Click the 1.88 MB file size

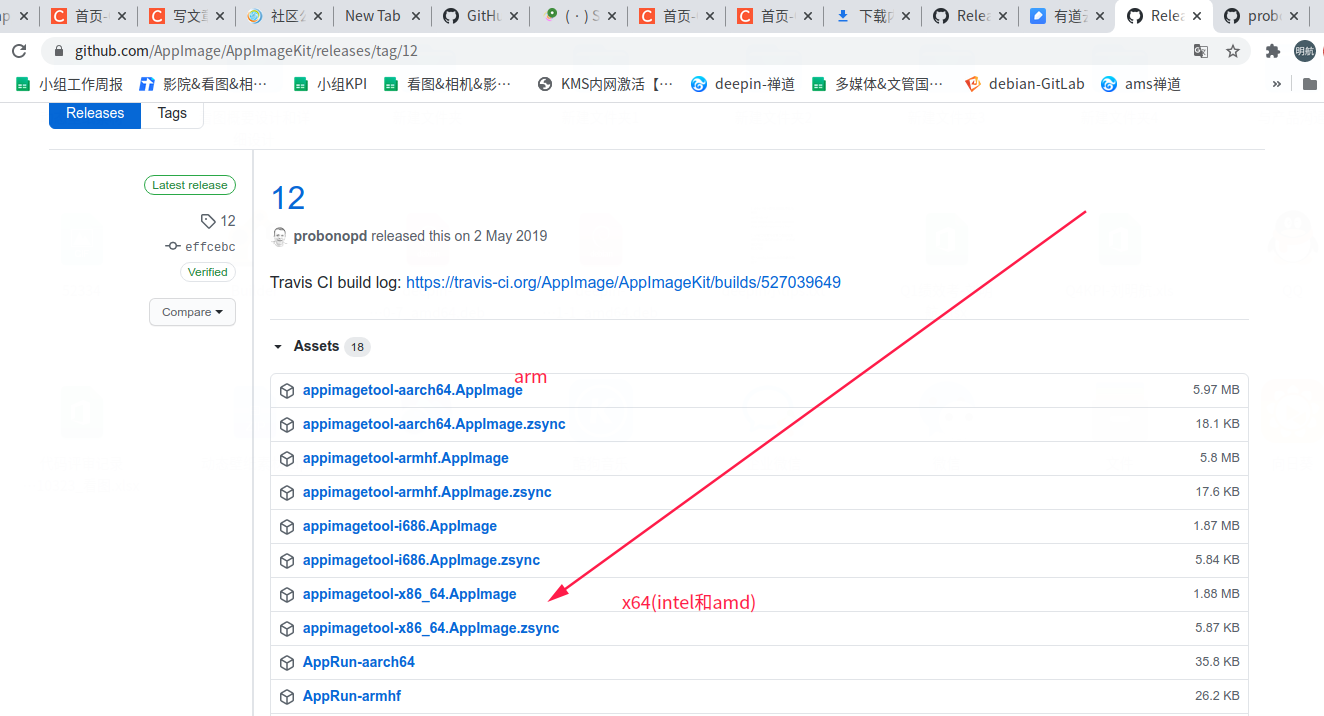coord(1216,594)
